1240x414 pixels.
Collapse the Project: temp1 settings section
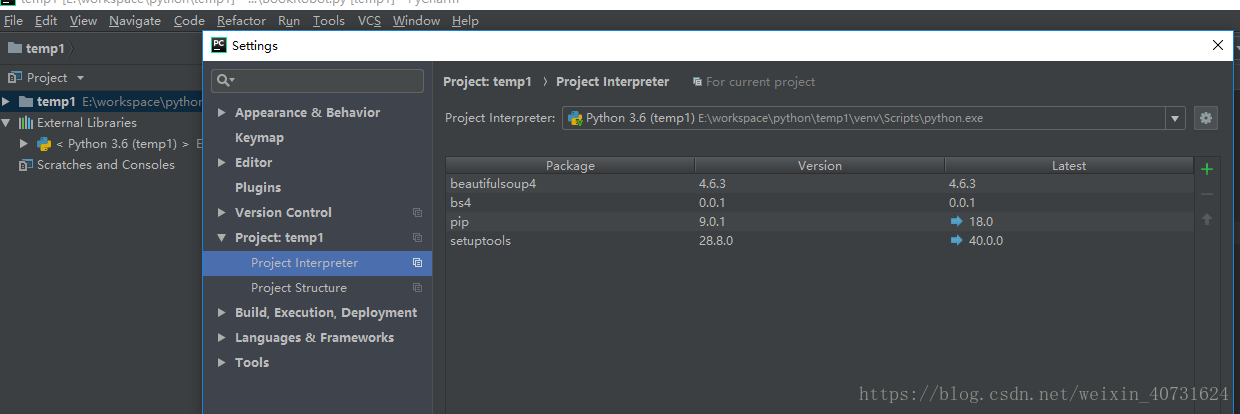(222, 238)
